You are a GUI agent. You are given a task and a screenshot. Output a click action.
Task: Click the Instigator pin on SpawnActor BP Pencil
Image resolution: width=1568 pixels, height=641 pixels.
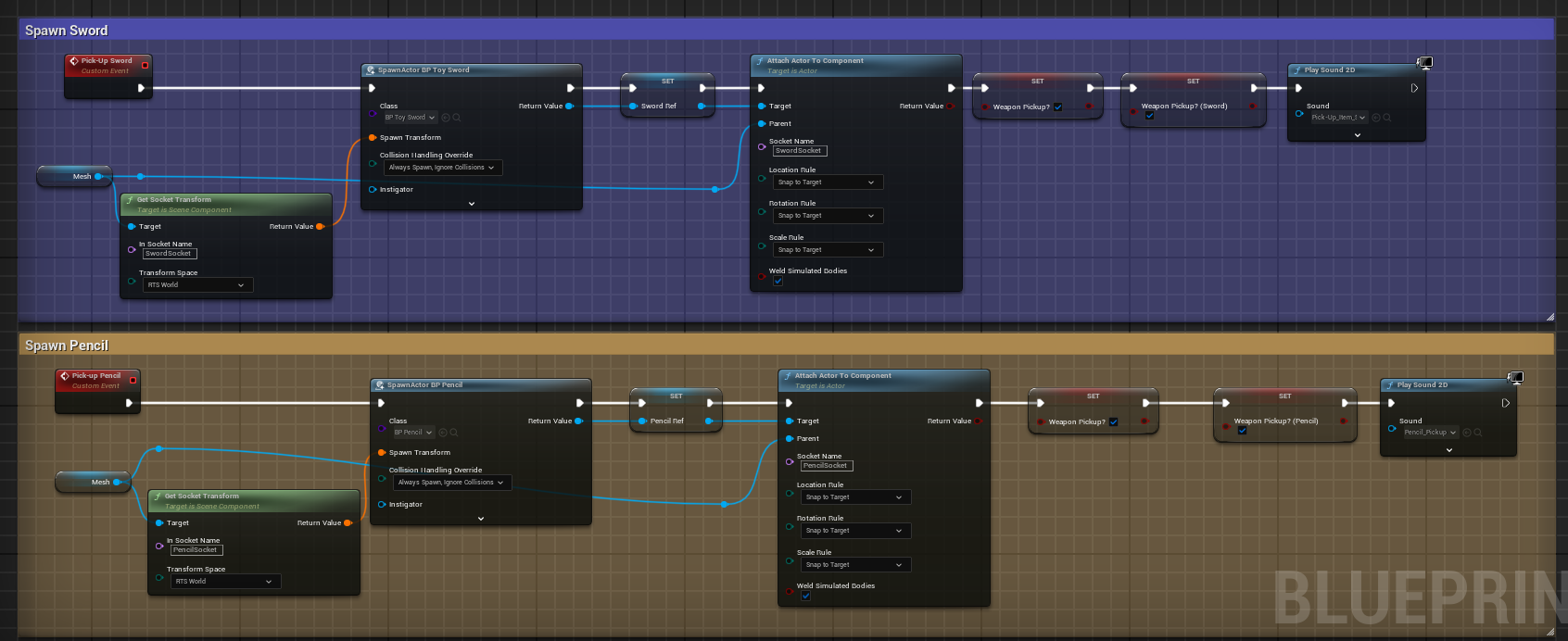[382, 504]
